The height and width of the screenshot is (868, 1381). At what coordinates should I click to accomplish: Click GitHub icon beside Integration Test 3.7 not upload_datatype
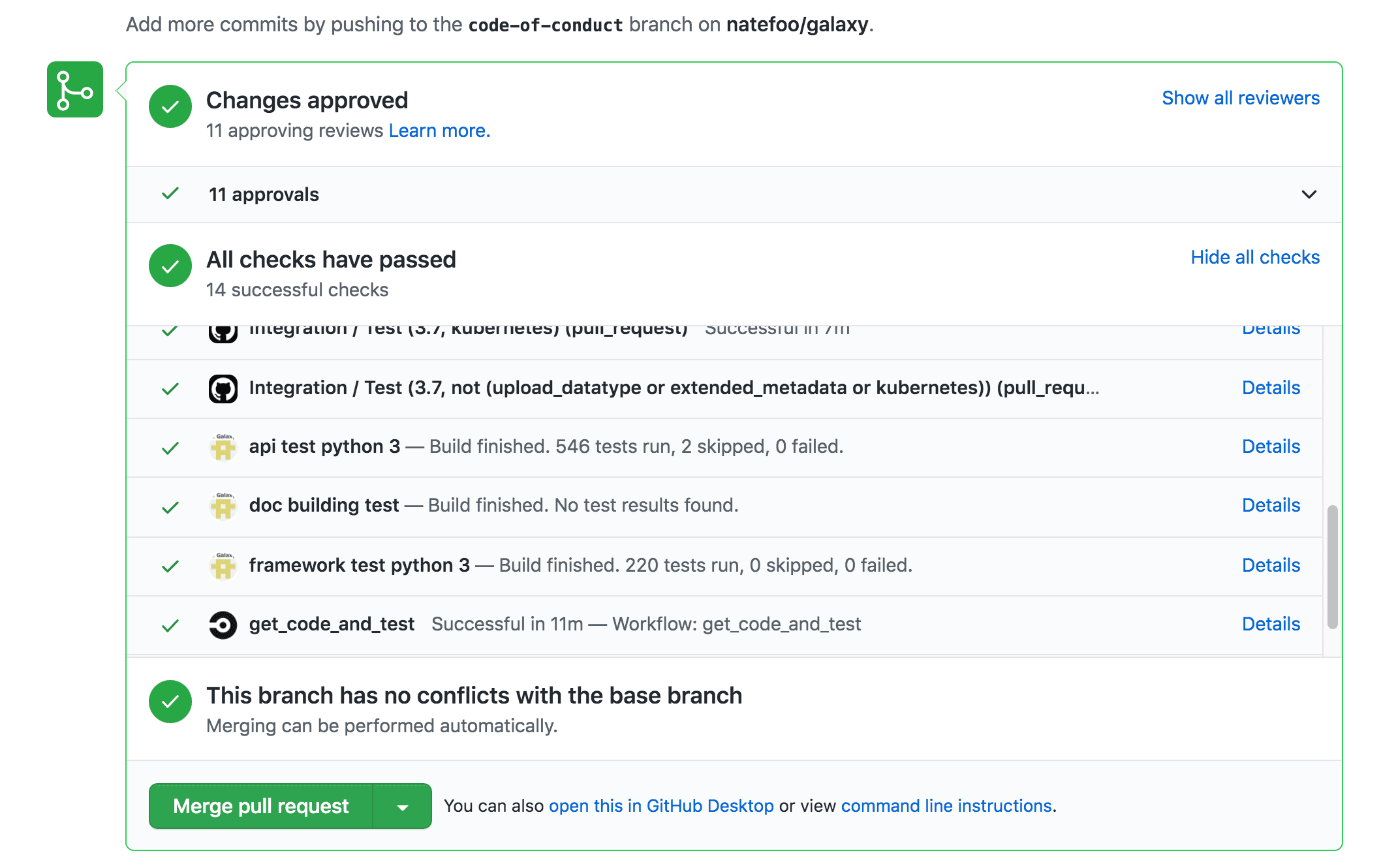223,389
